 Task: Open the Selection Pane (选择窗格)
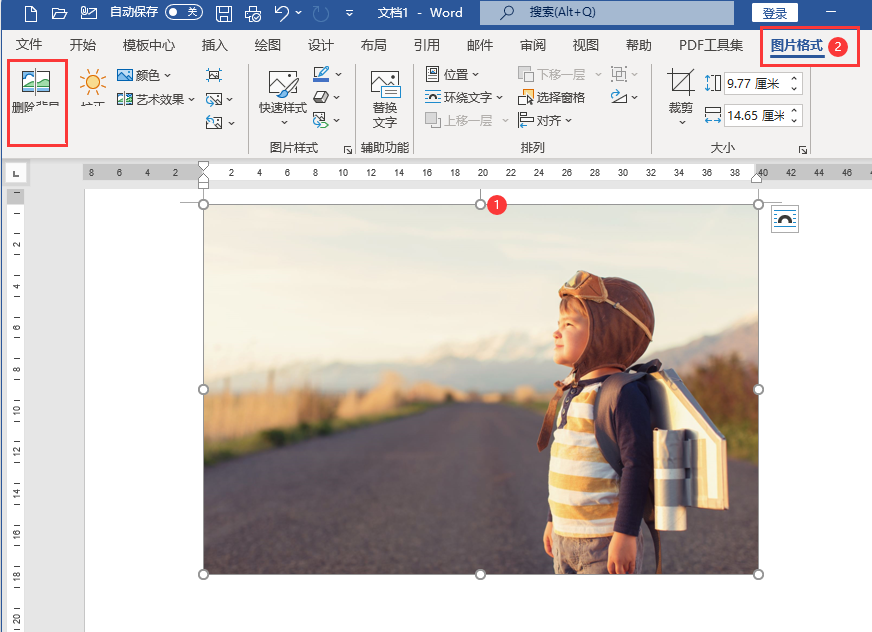pyautogui.click(x=552, y=98)
